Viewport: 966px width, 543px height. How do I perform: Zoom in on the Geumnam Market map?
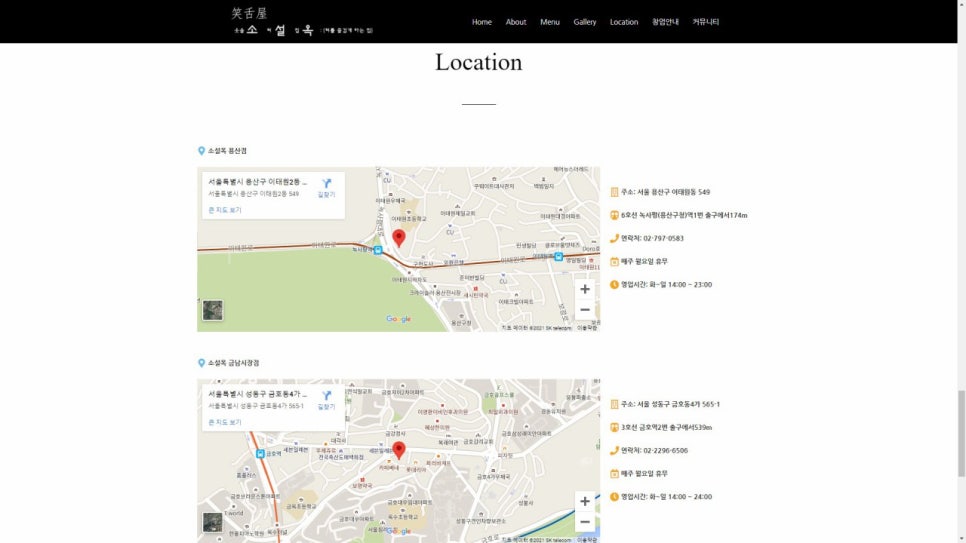tap(585, 501)
